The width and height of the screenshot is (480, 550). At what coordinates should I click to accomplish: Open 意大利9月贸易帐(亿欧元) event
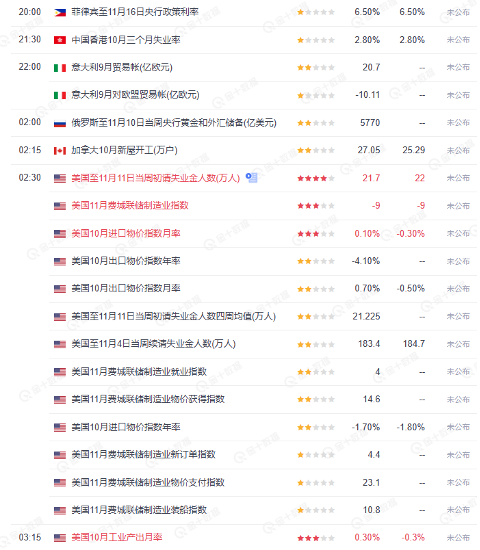[x=122, y=67]
